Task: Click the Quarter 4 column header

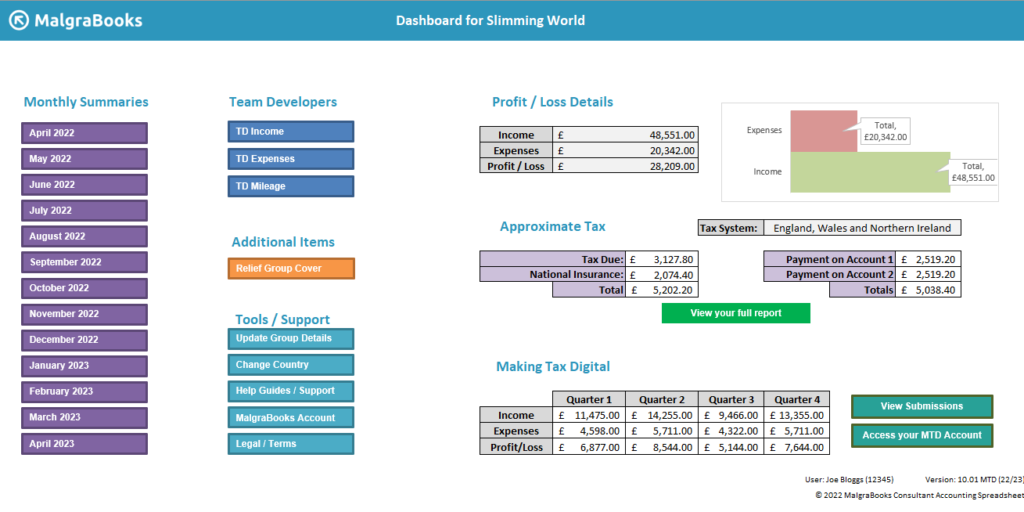Action: click(797, 399)
